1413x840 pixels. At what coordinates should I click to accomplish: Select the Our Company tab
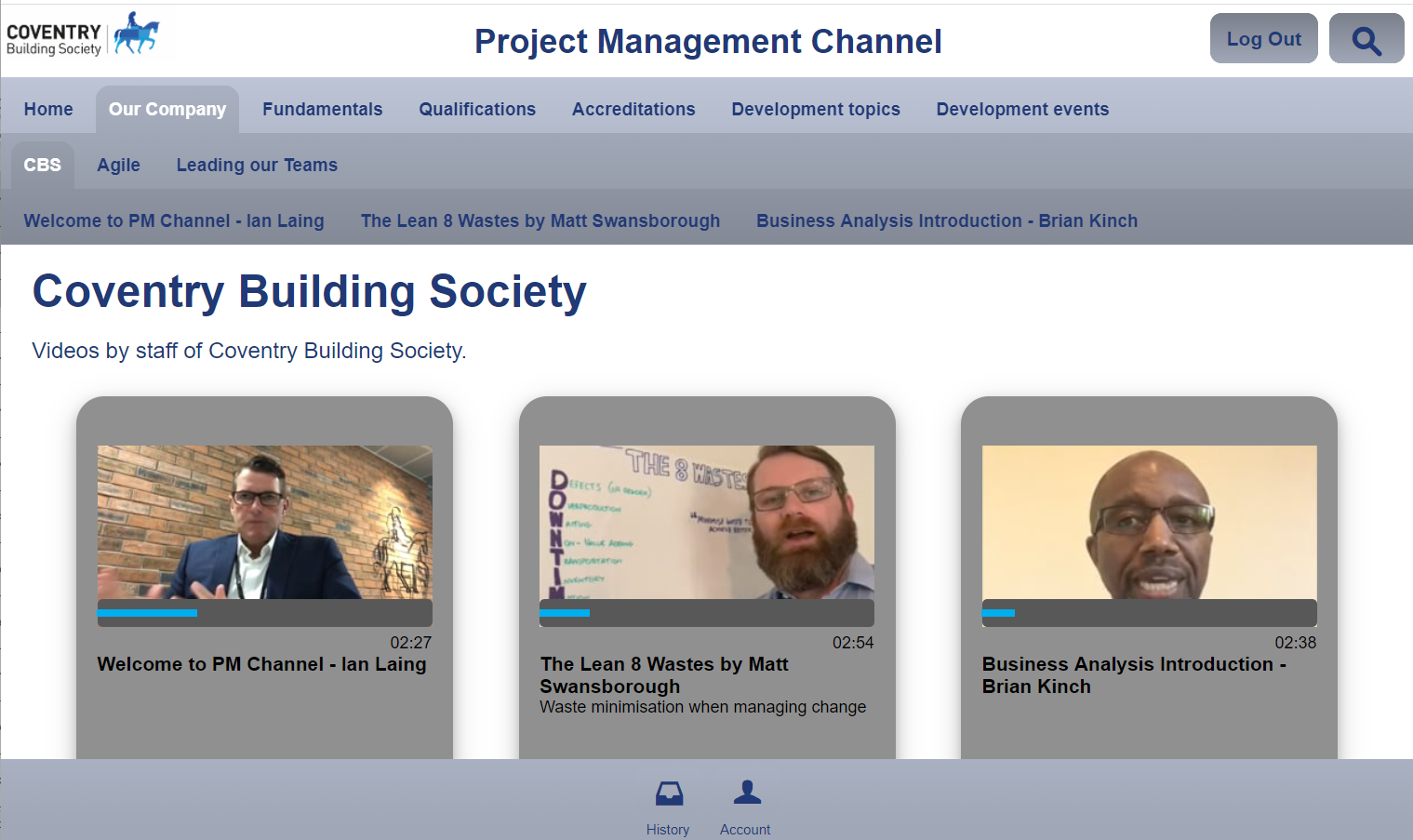tap(167, 109)
